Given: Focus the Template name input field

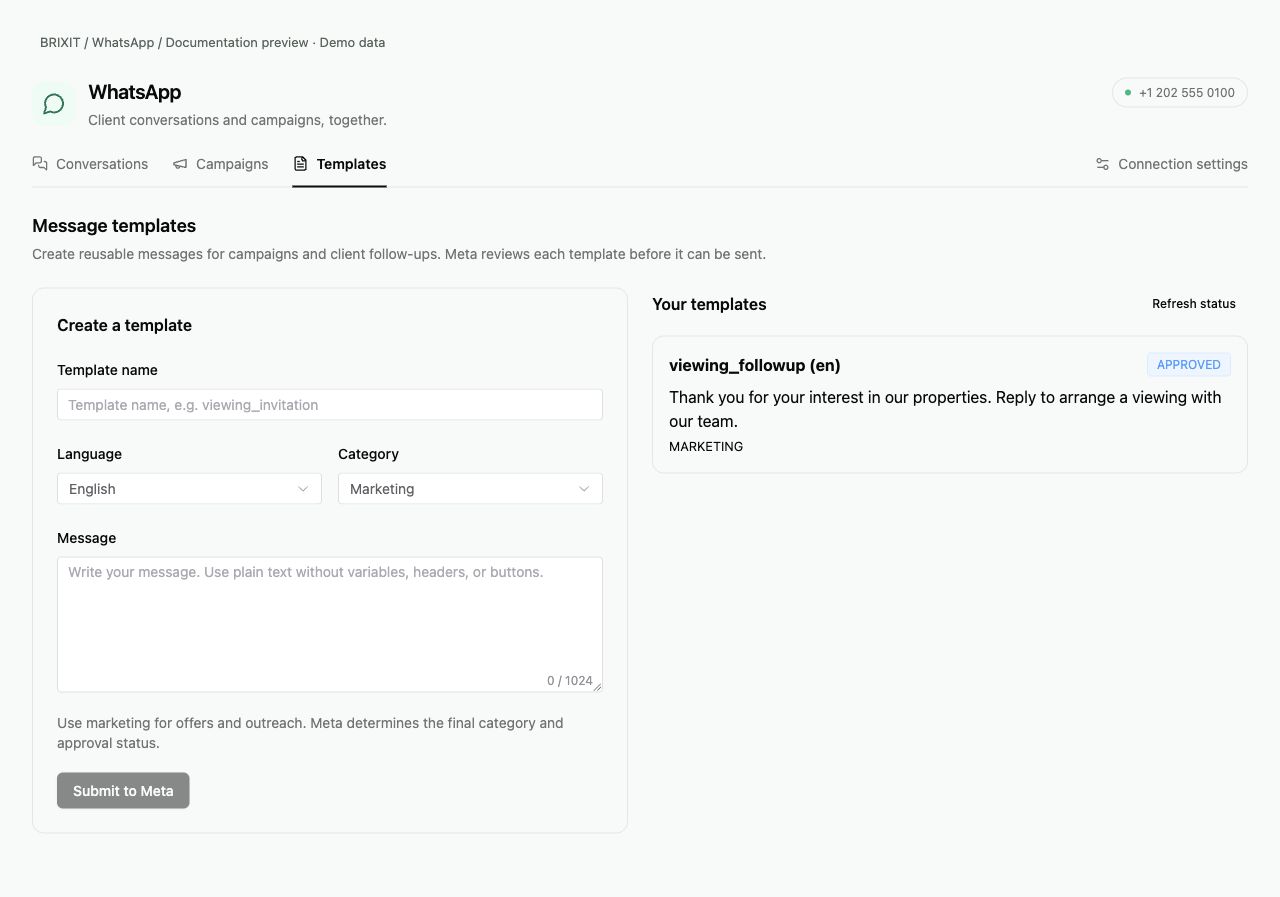Looking at the screenshot, I should [x=330, y=405].
